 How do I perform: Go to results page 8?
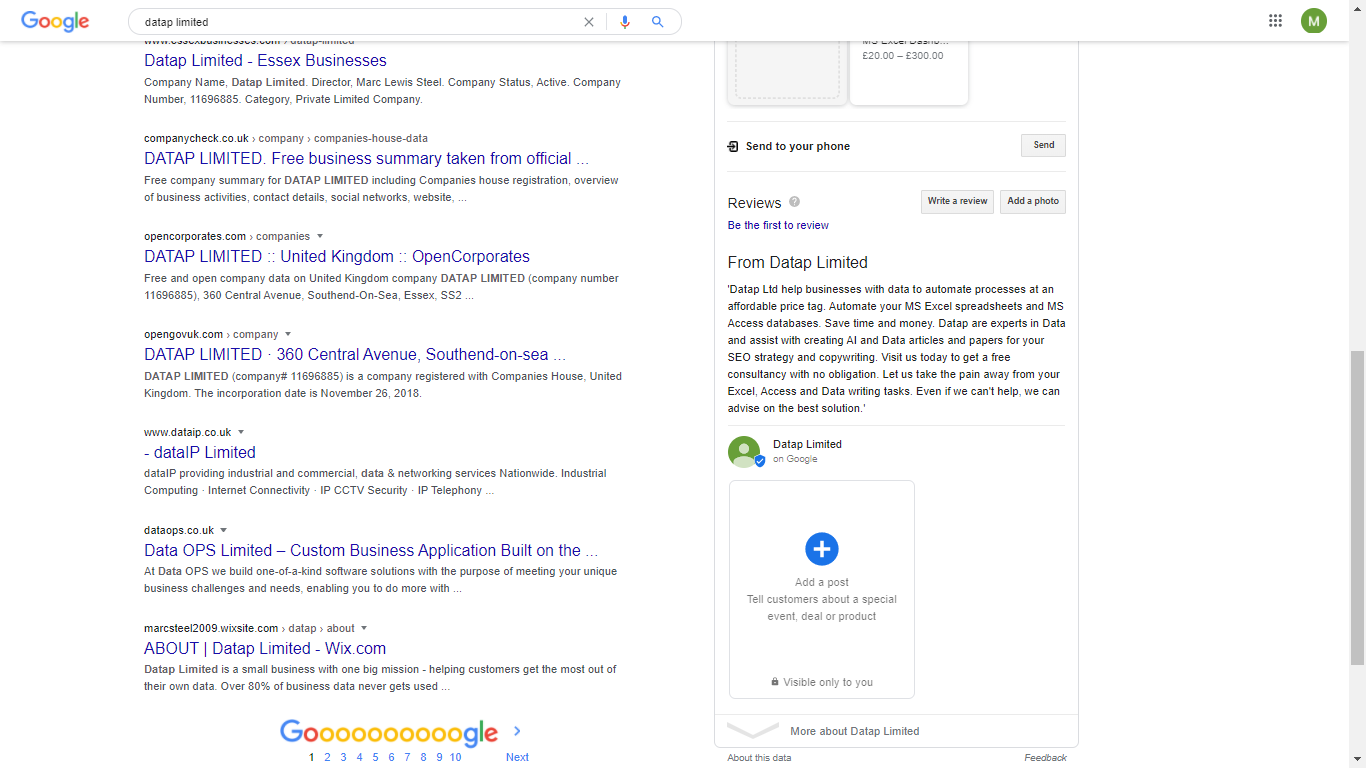tap(423, 757)
